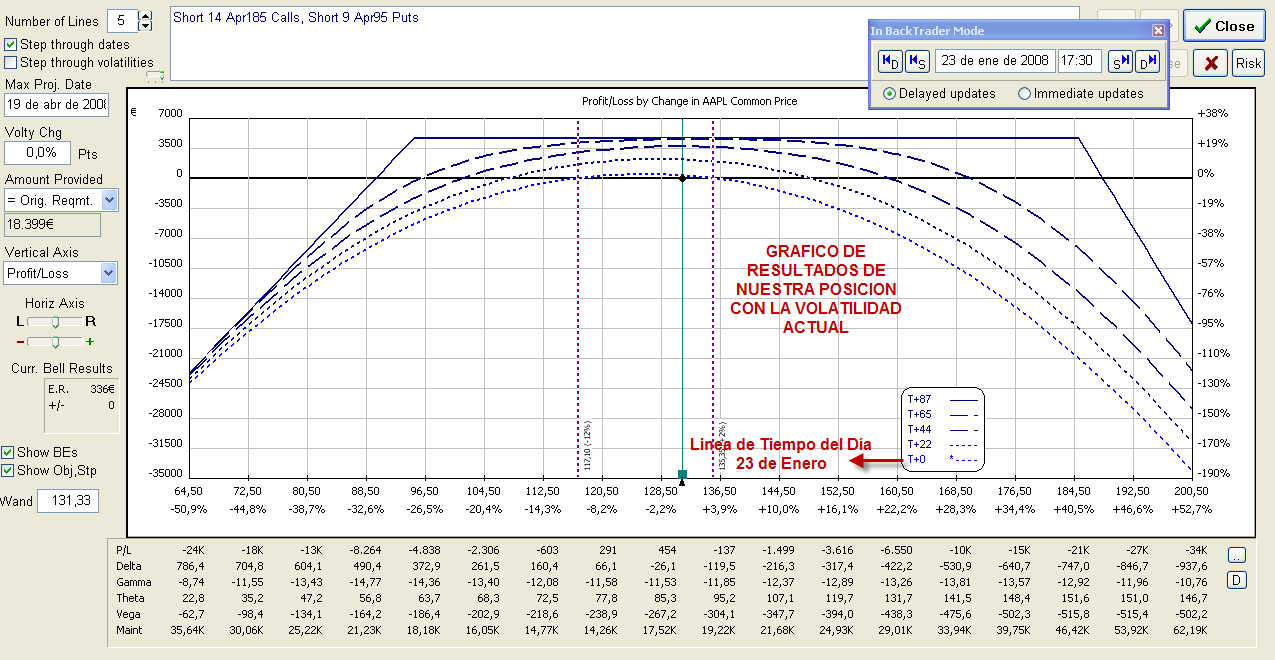Open the Amount Provided dropdown
This screenshot has height=660, width=1275.
(109, 200)
